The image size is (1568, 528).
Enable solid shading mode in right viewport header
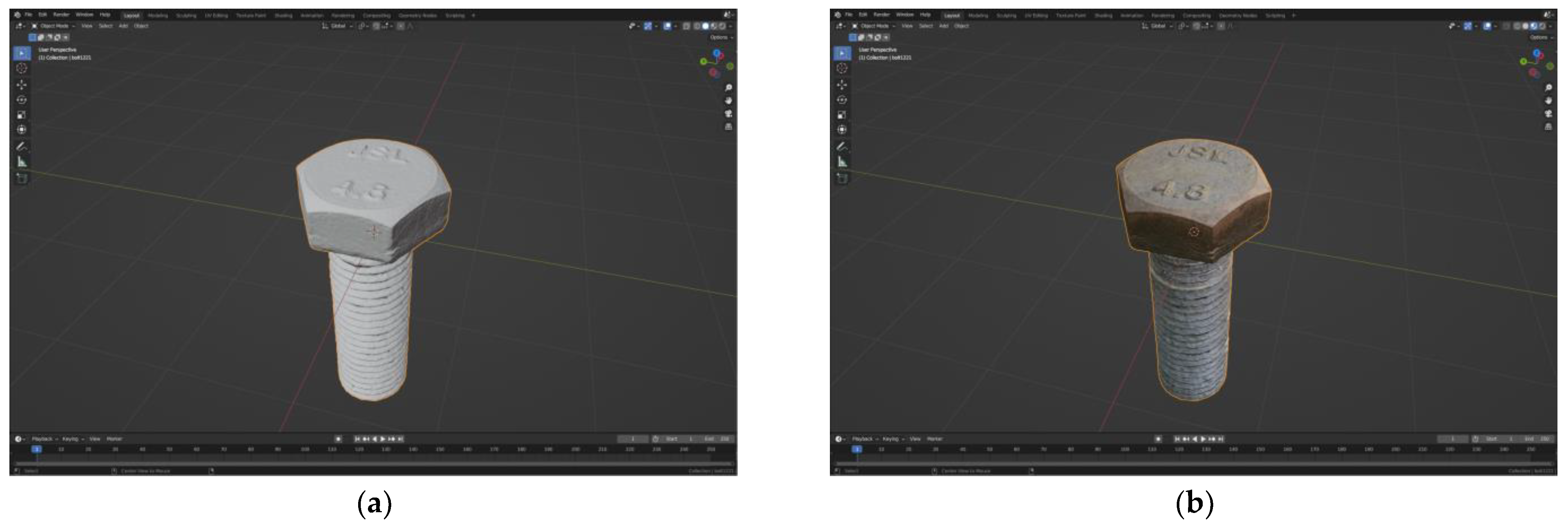(x=1526, y=26)
